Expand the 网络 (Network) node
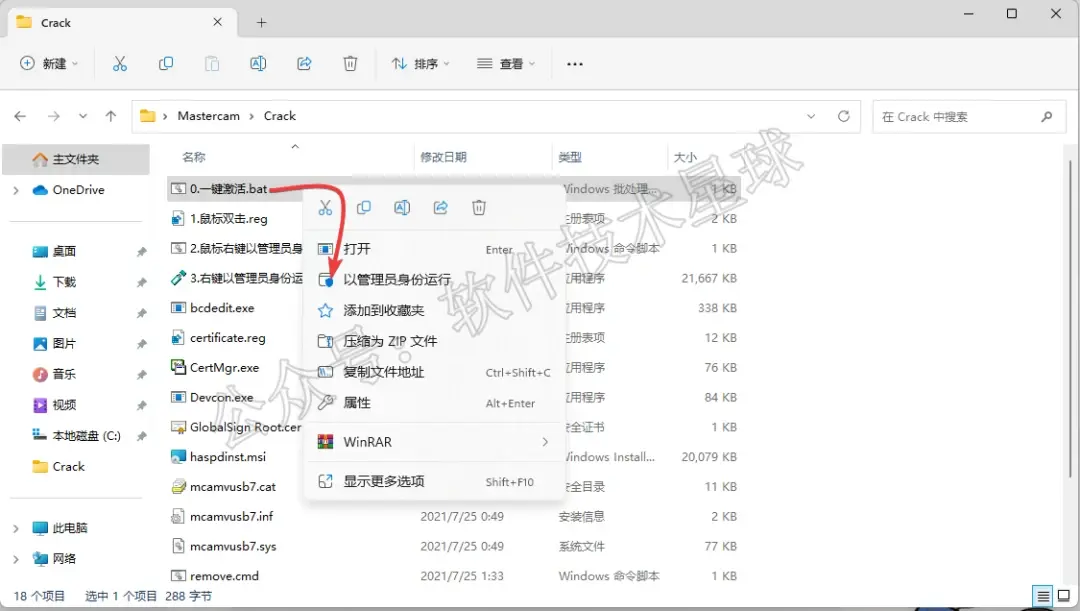The height and width of the screenshot is (611, 1080). pyautogui.click(x=16, y=559)
